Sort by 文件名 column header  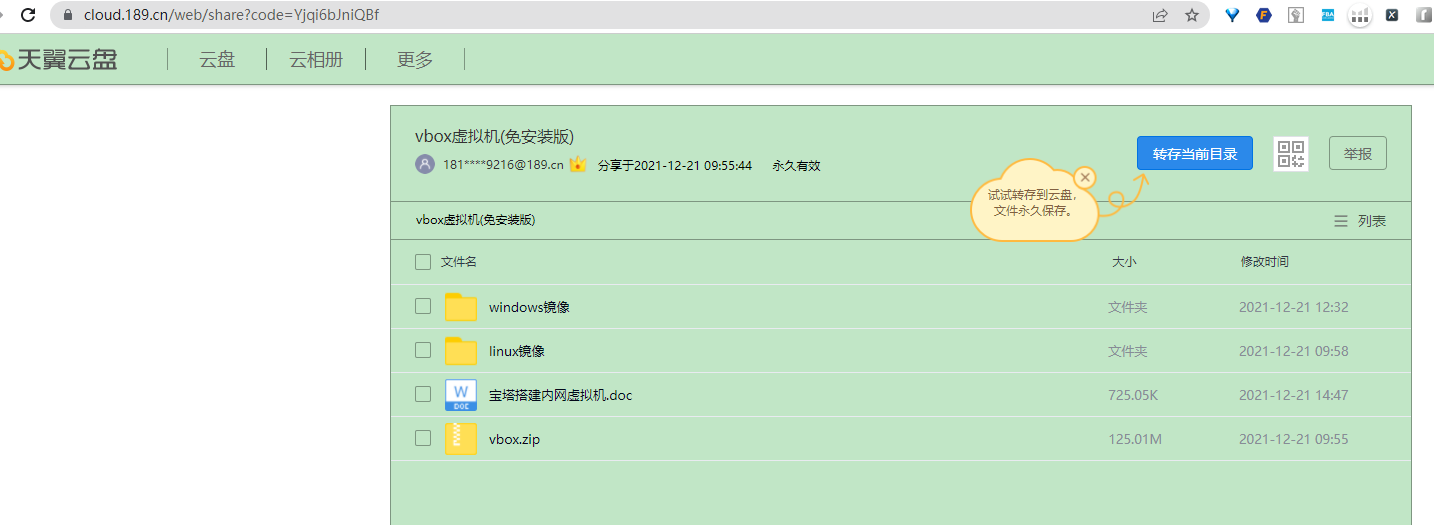tap(459, 262)
